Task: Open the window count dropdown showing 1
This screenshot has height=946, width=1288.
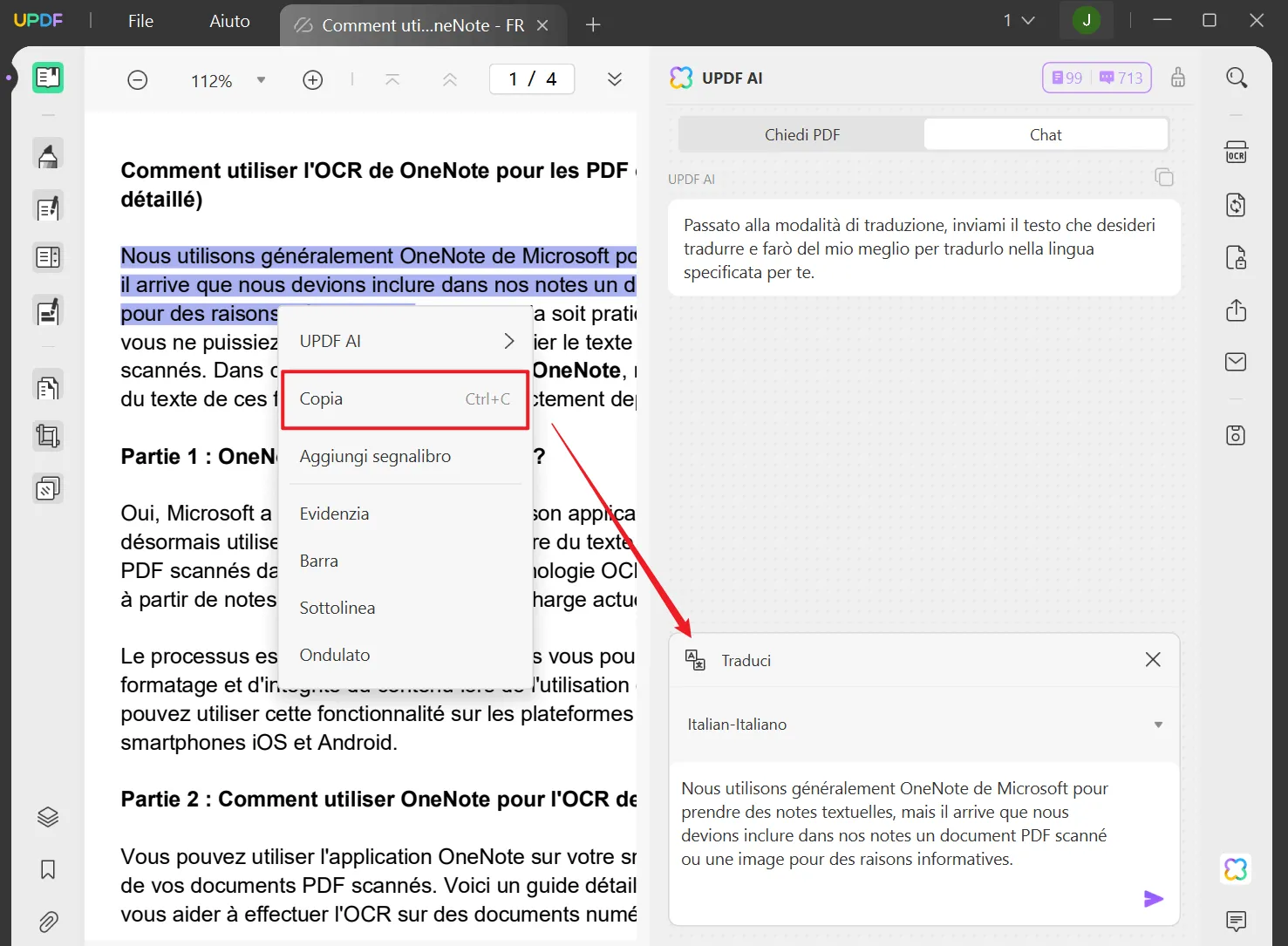Action: pyautogui.click(x=1019, y=20)
